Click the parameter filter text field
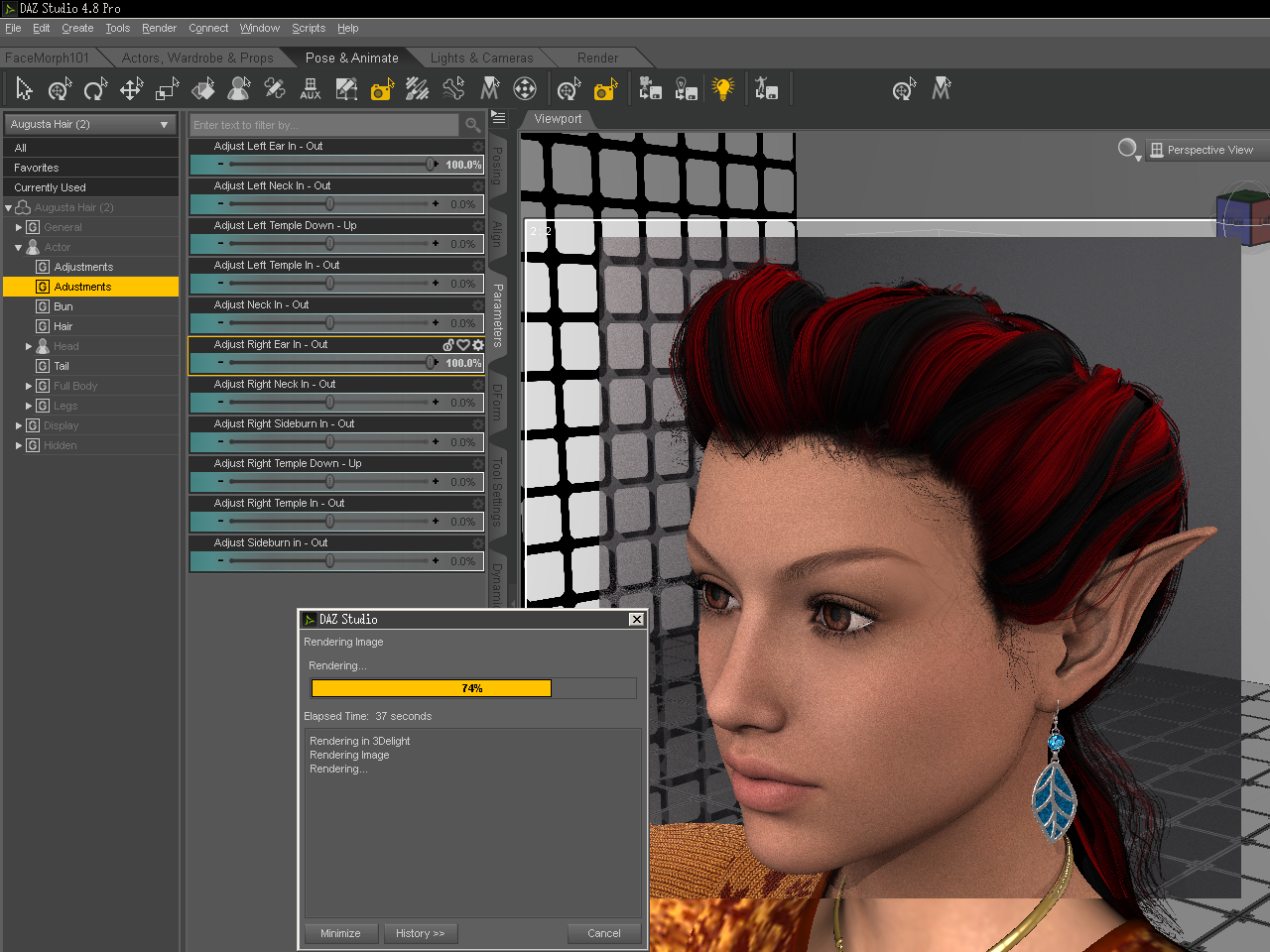 tap(325, 125)
